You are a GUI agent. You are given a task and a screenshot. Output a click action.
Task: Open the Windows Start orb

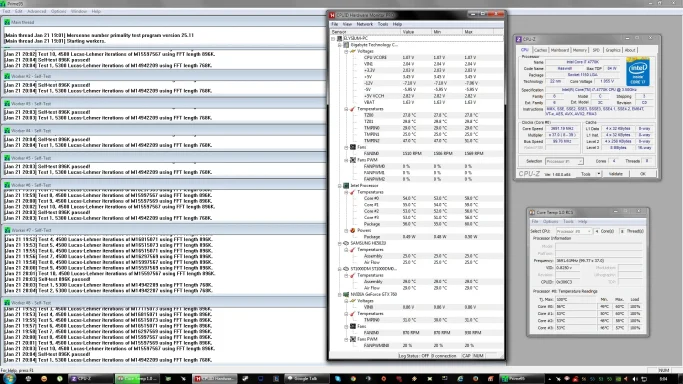click(x=9, y=378)
